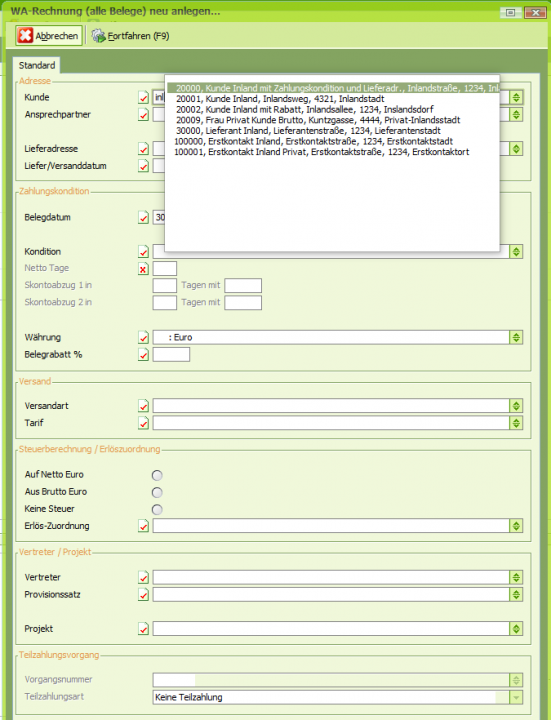Open the Kunde dropdown arrow
Image resolution: width=551 pixels, height=720 pixels.
pos(516,97)
